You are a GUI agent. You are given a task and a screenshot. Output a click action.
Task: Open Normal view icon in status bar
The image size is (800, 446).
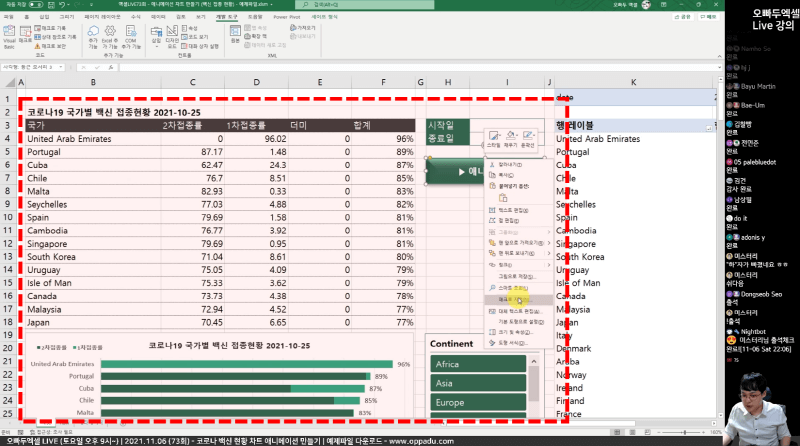coord(617,432)
